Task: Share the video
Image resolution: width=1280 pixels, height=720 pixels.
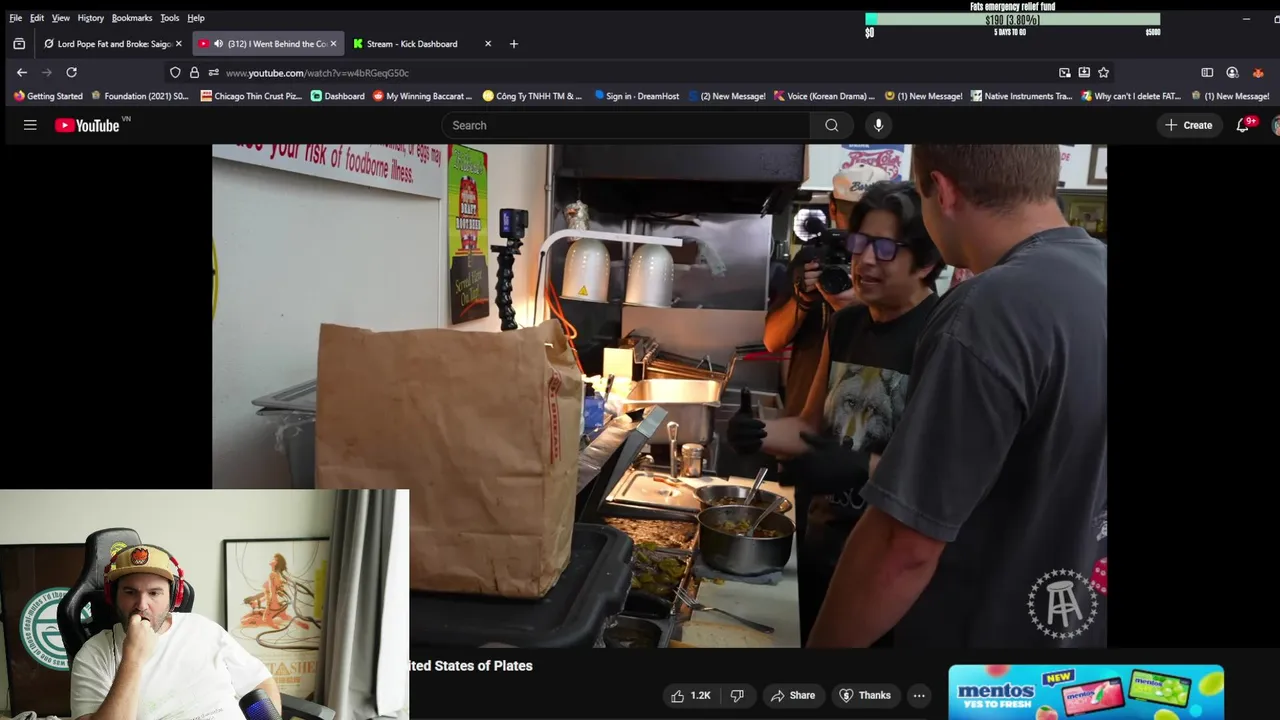Action: 793,695
